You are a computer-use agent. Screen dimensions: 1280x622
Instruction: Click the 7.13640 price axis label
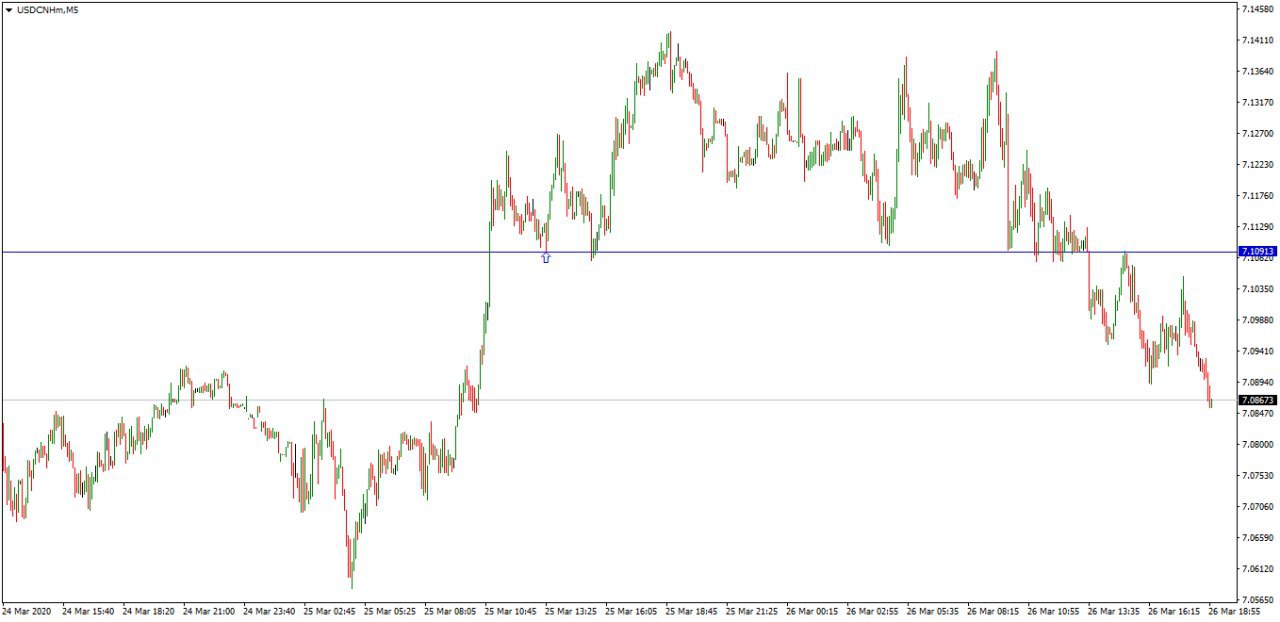tap(1258, 71)
